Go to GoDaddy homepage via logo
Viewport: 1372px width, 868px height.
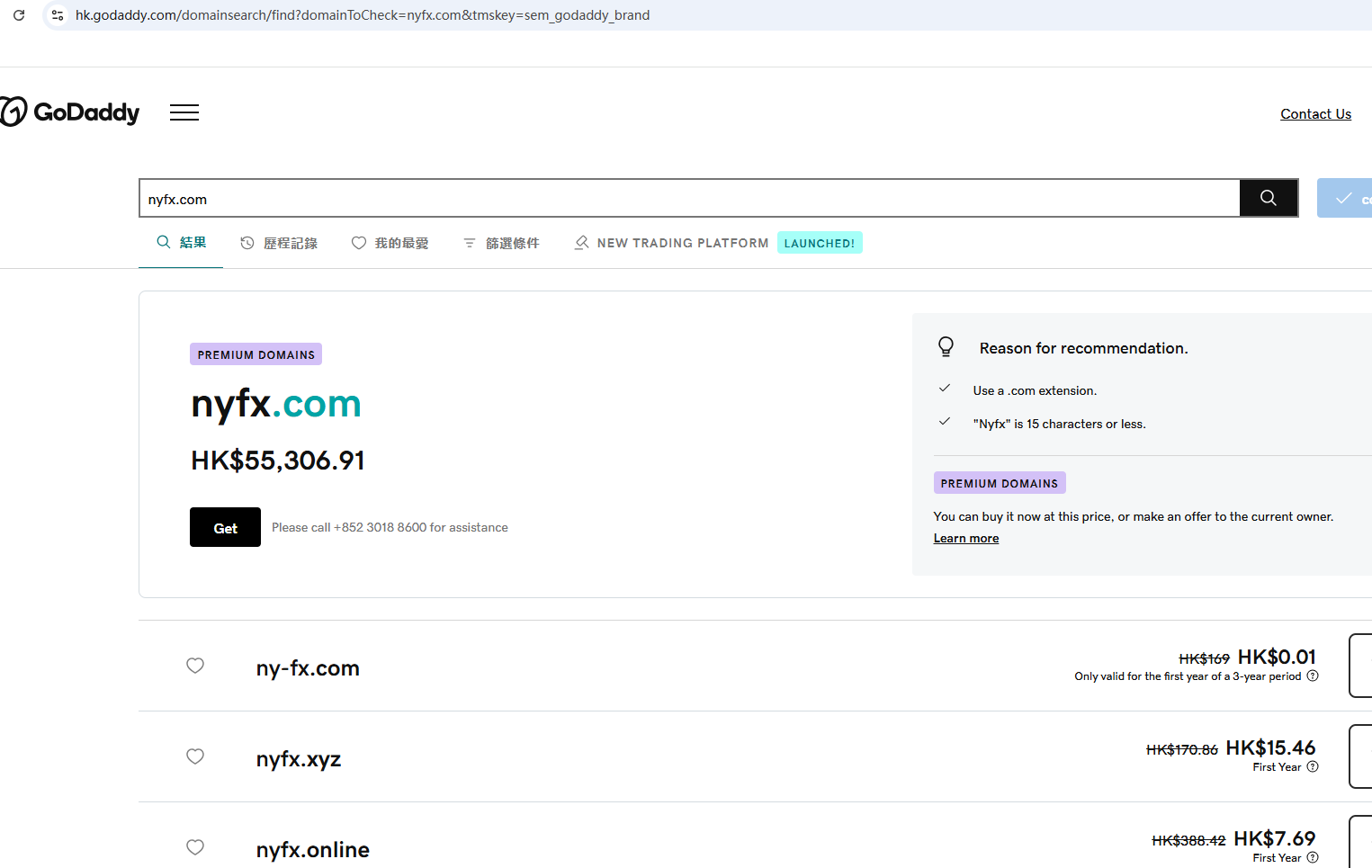click(70, 112)
